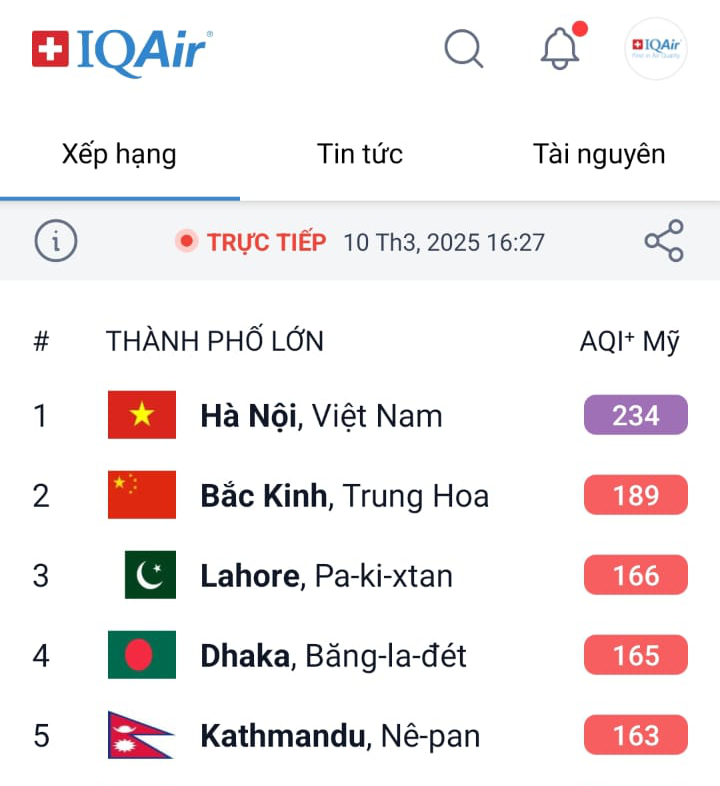Click the Pakistan flag icon
This screenshot has width=720, height=786.
tap(150, 575)
